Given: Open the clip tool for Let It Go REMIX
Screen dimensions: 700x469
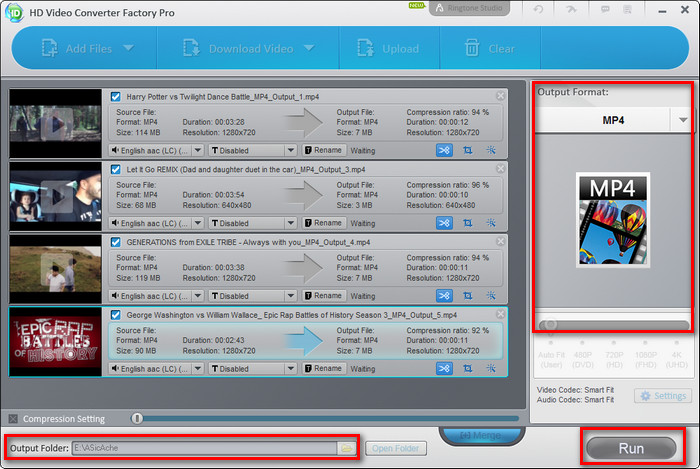Looking at the screenshot, I should (444, 223).
